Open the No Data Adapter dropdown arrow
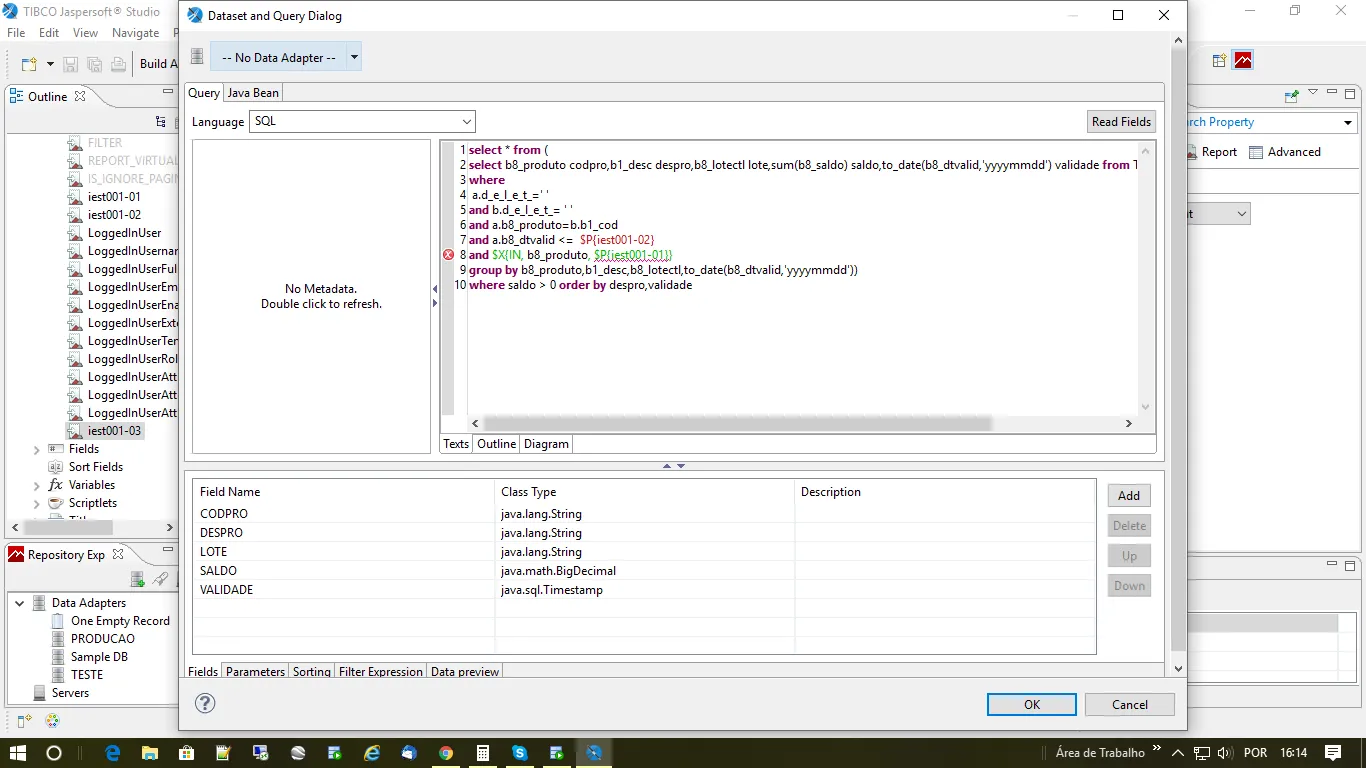Viewport: 1366px width, 768px height. pyautogui.click(x=354, y=58)
